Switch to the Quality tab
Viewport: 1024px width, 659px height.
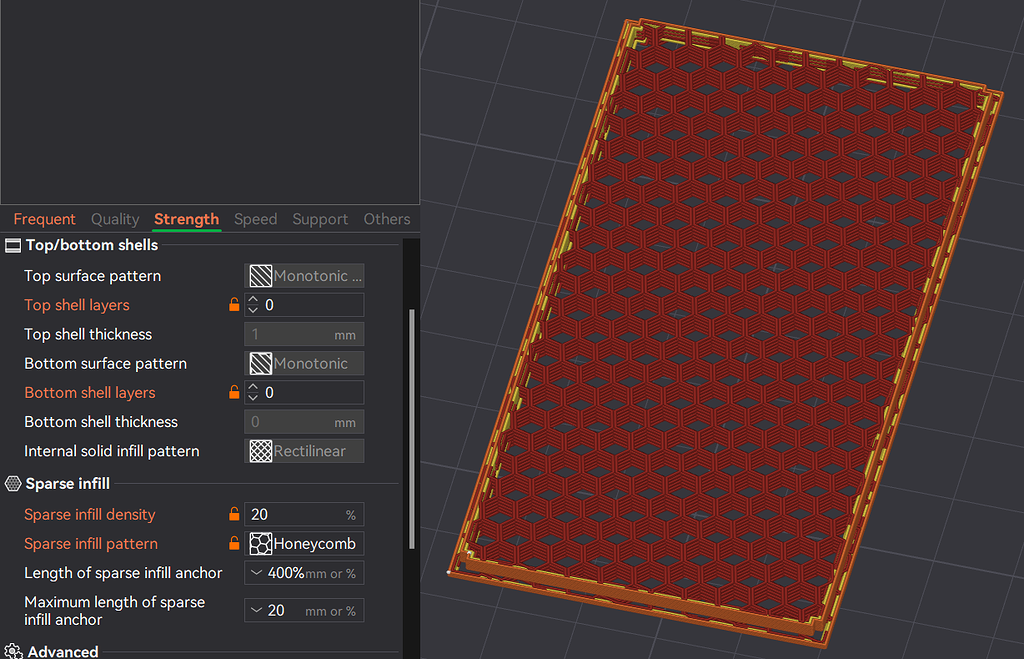click(x=115, y=219)
